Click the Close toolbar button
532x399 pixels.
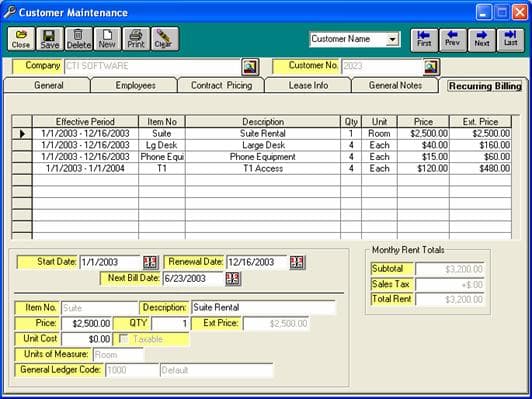(x=21, y=39)
